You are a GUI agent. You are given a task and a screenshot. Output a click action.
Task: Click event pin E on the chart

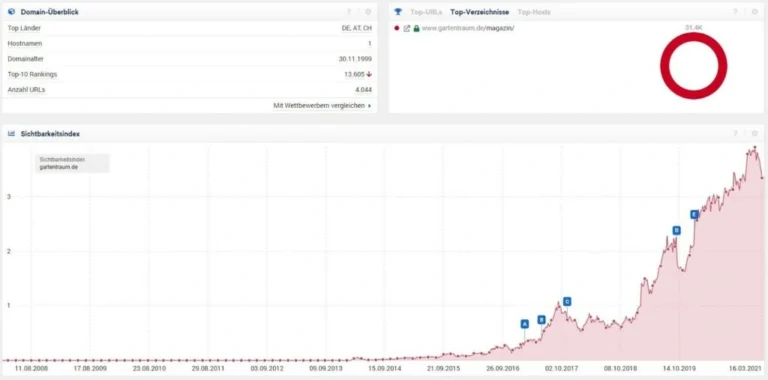click(x=694, y=214)
